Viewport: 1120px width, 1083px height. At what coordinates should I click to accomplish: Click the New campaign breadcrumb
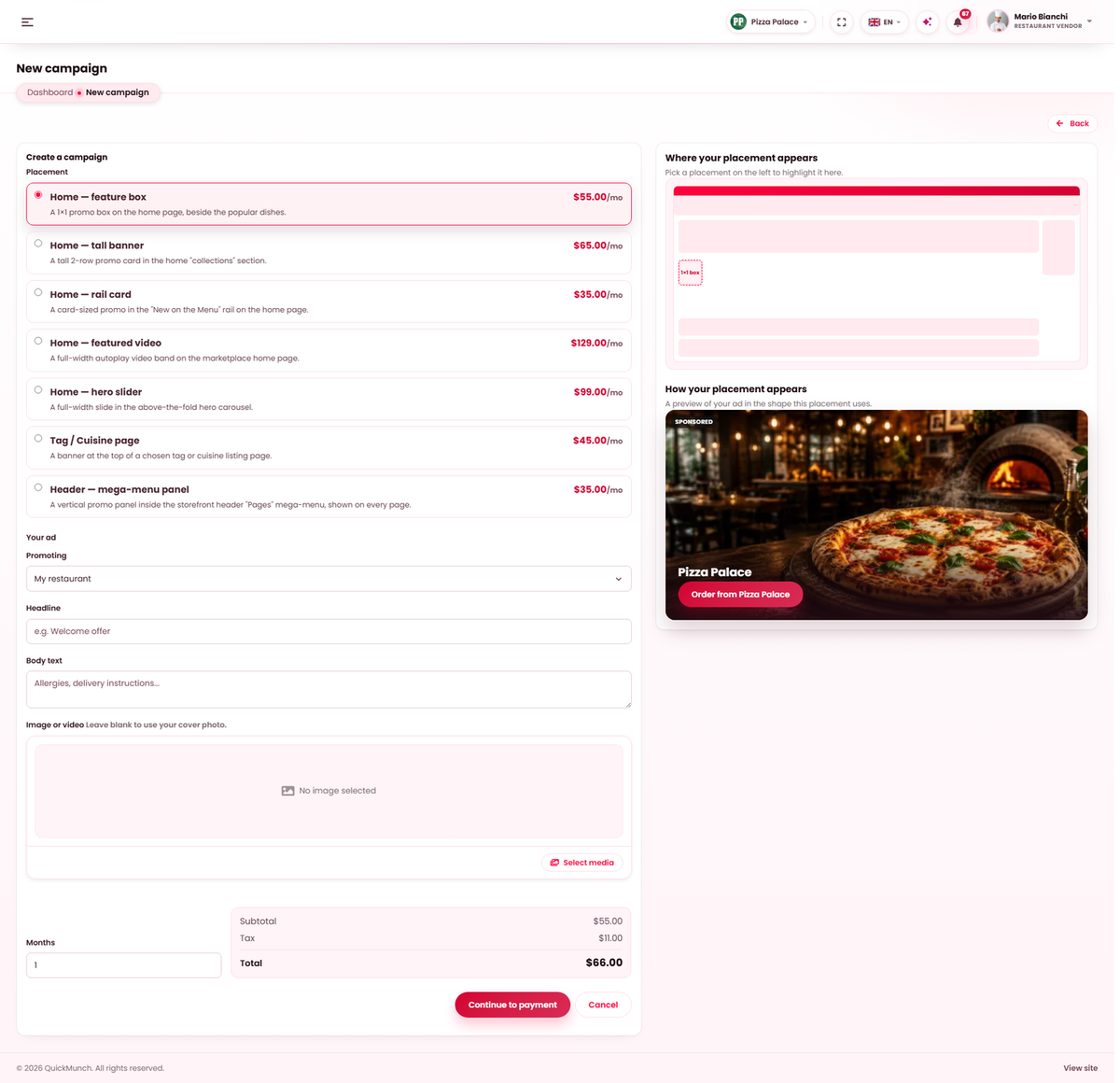[x=118, y=92]
